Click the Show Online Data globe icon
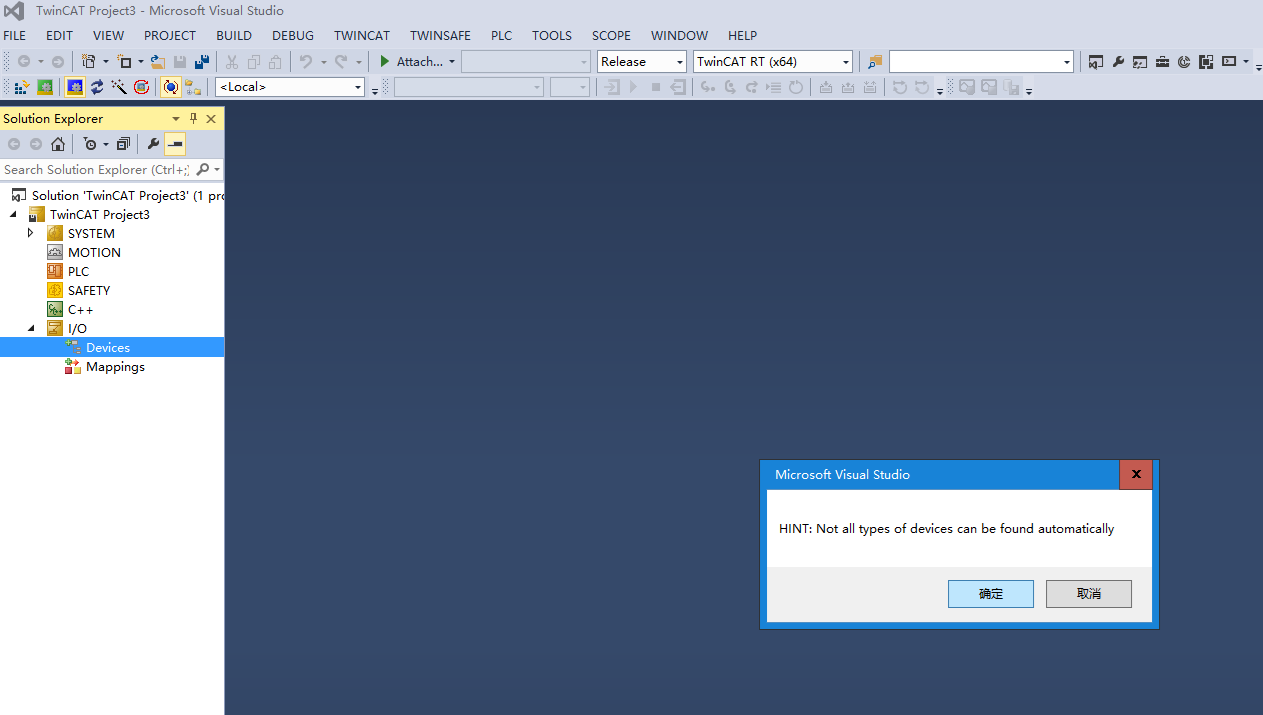The image size is (1263, 715). (x=171, y=87)
